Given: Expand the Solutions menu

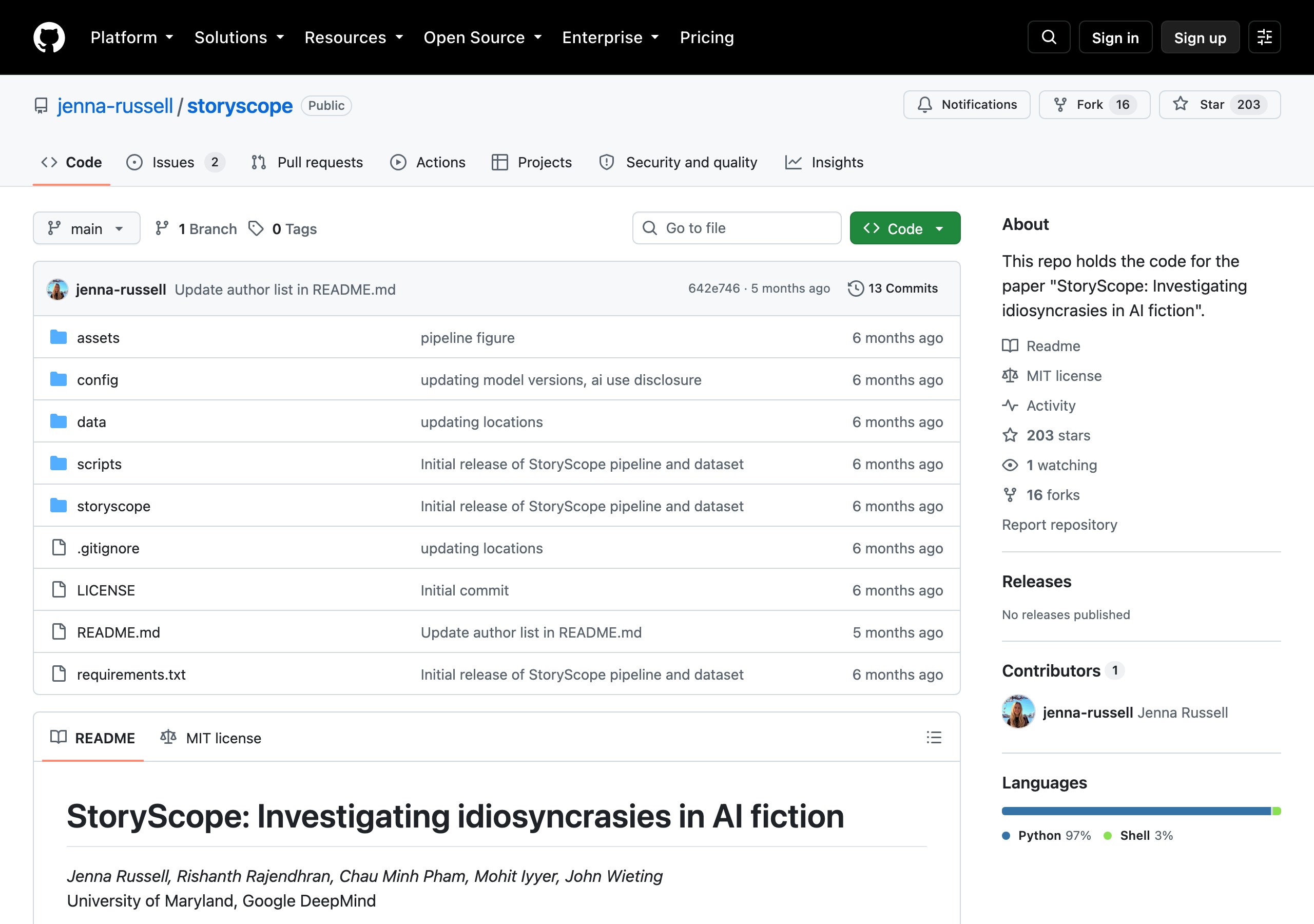Looking at the screenshot, I should (x=239, y=37).
